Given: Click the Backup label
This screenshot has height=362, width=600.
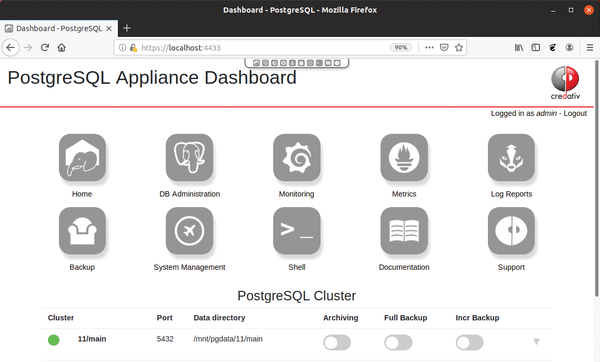Looking at the screenshot, I should [82, 267].
